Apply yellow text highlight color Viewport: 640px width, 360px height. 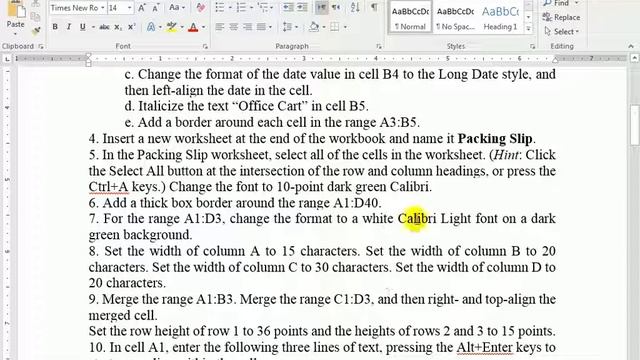tap(172, 27)
